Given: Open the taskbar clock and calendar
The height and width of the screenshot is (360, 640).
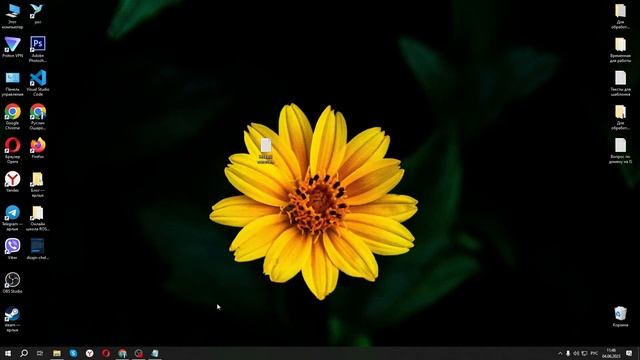Looking at the screenshot, I should tap(611, 353).
